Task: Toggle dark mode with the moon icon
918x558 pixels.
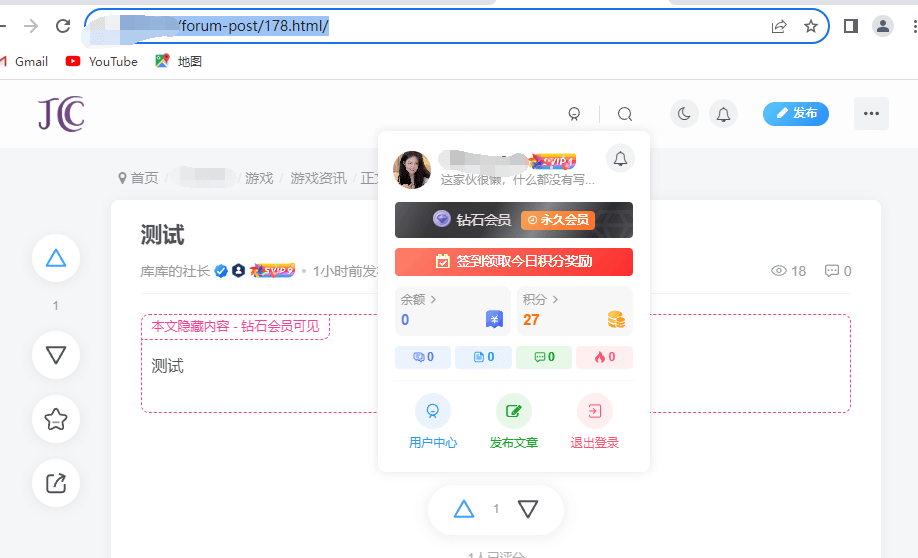Action: (x=684, y=114)
